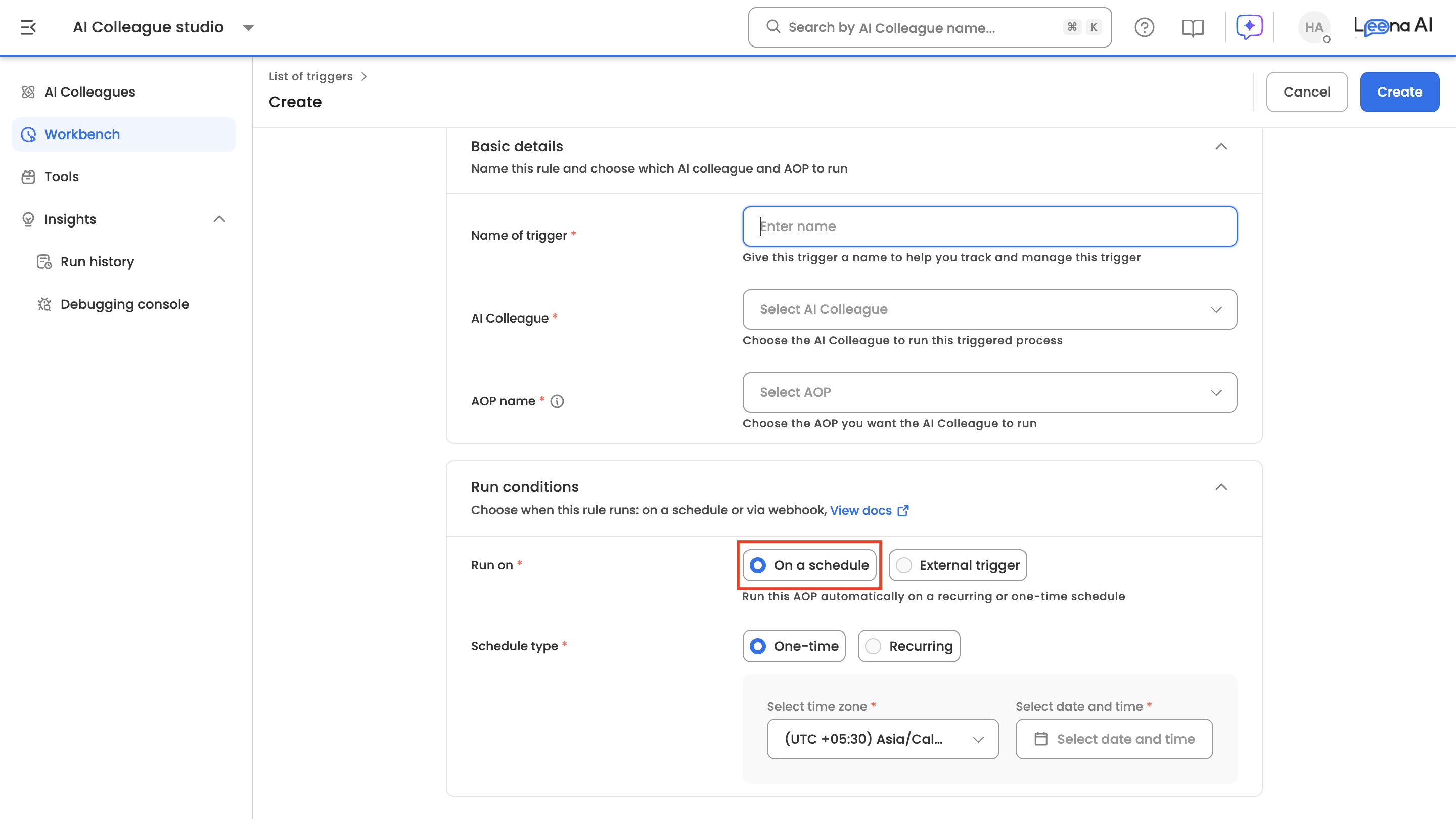Image resolution: width=1456 pixels, height=819 pixels.
Task: Open Tools in sidebar
Action: pyautogui.click(x=124, y=177)
